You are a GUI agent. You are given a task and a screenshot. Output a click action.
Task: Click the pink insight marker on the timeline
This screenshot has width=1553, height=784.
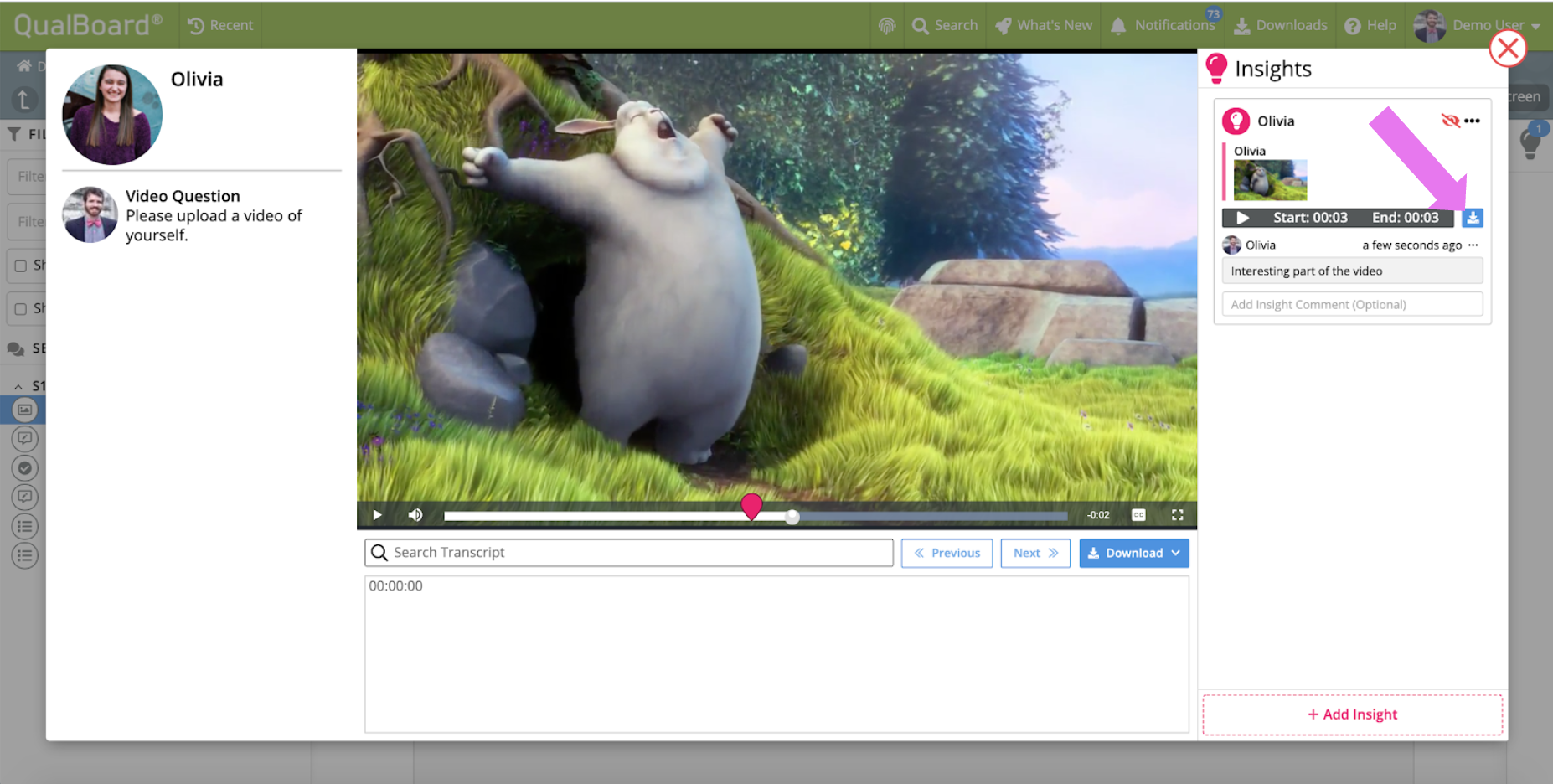(751, 506)
